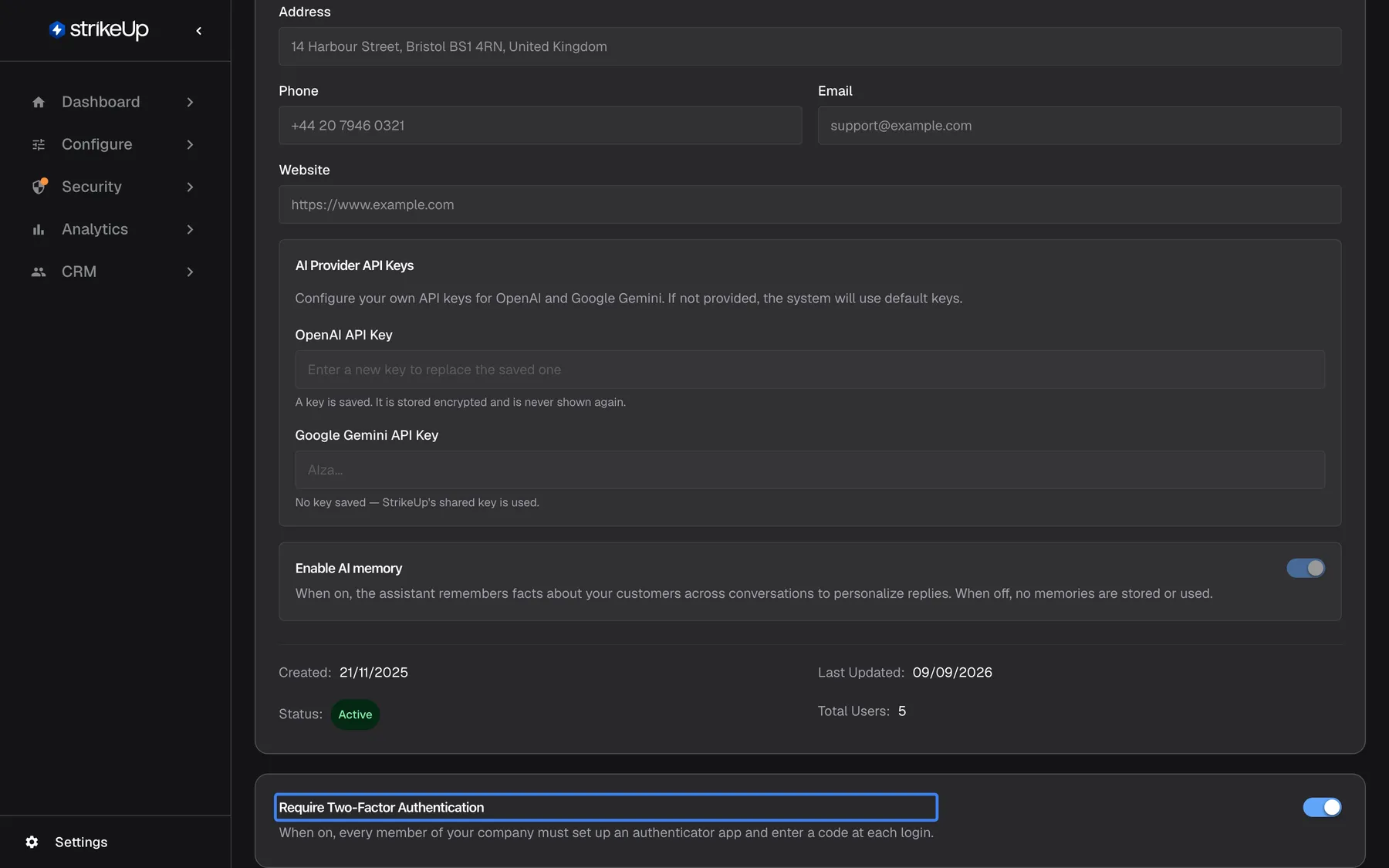Viewport: 1389px width, 868px height.
Task: Collapse the sidebar with the back chevron
Action: [199, 31]
